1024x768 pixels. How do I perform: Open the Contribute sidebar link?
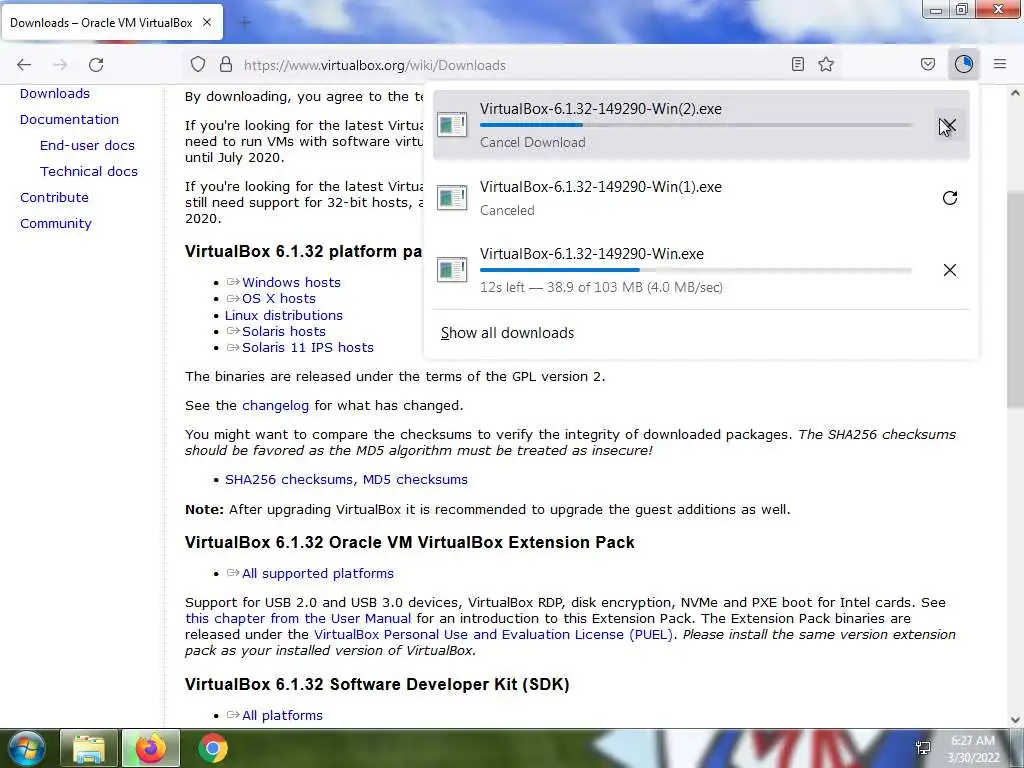coord(54,197)
